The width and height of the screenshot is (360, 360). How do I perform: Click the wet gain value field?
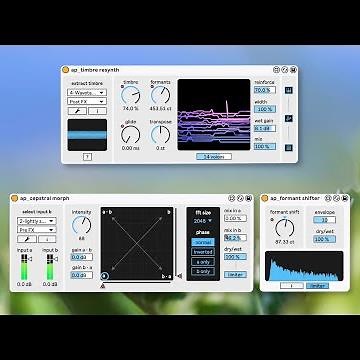tap(265, 128)
